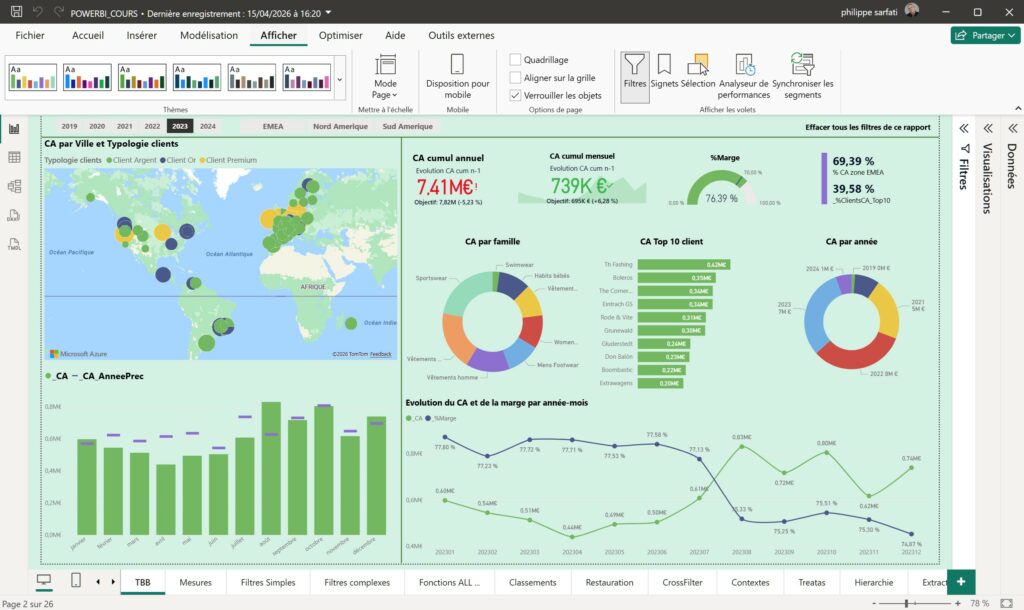Click Effacer tous les filtres de ce rapport
Image resolution: width=1024 pixels, height=610 pixels.
tap(867, 127)
